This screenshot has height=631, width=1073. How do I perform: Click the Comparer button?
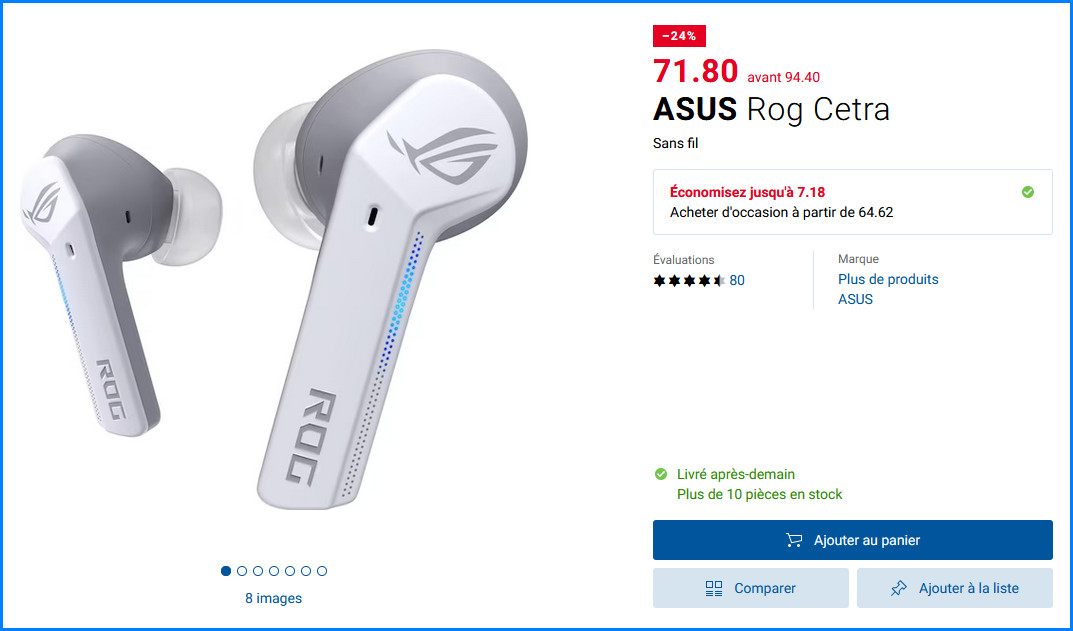pos(751,588)
